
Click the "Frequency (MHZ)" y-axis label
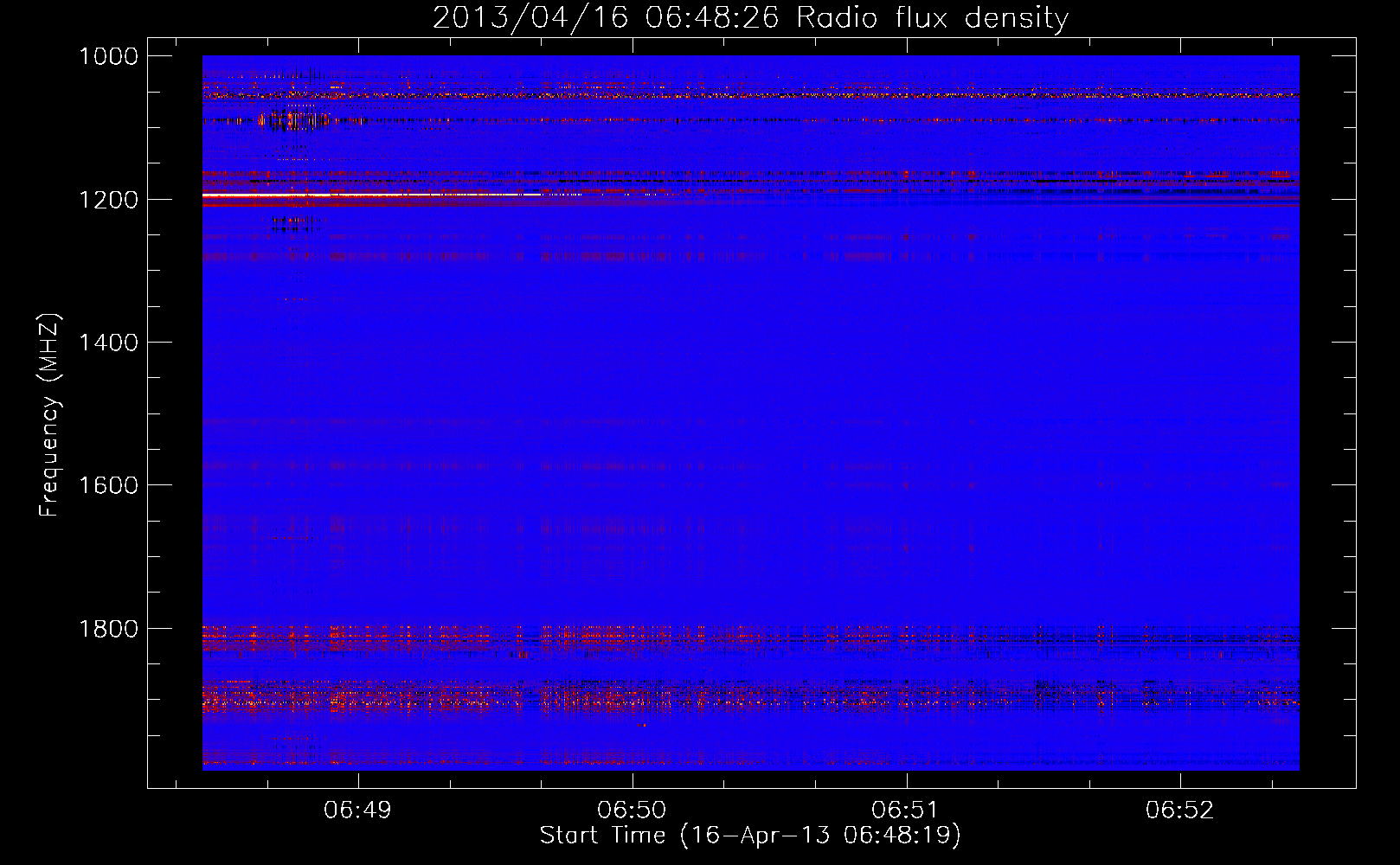pos(50,415)
